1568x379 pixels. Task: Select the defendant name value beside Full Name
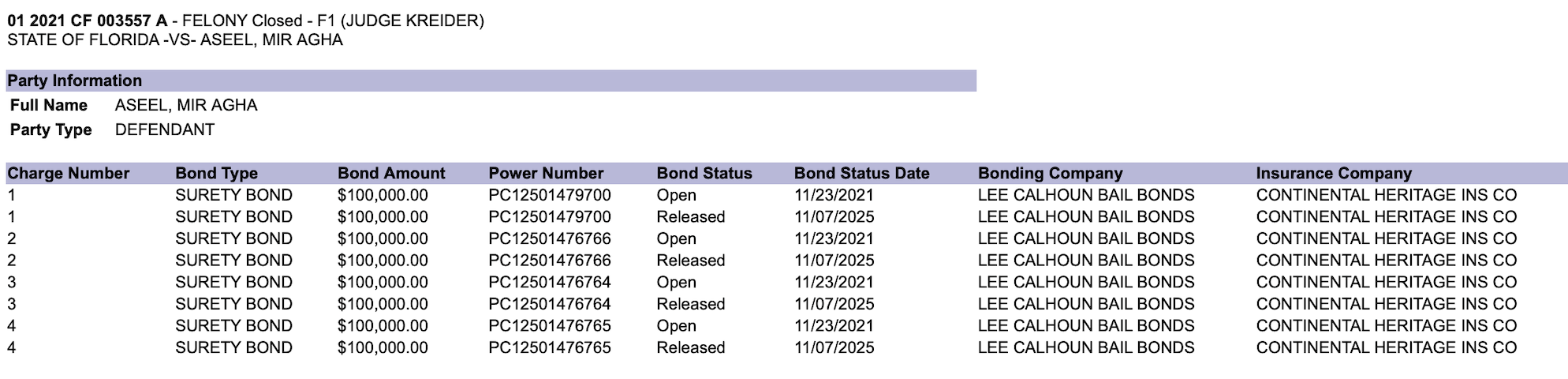tap(186, 105)
